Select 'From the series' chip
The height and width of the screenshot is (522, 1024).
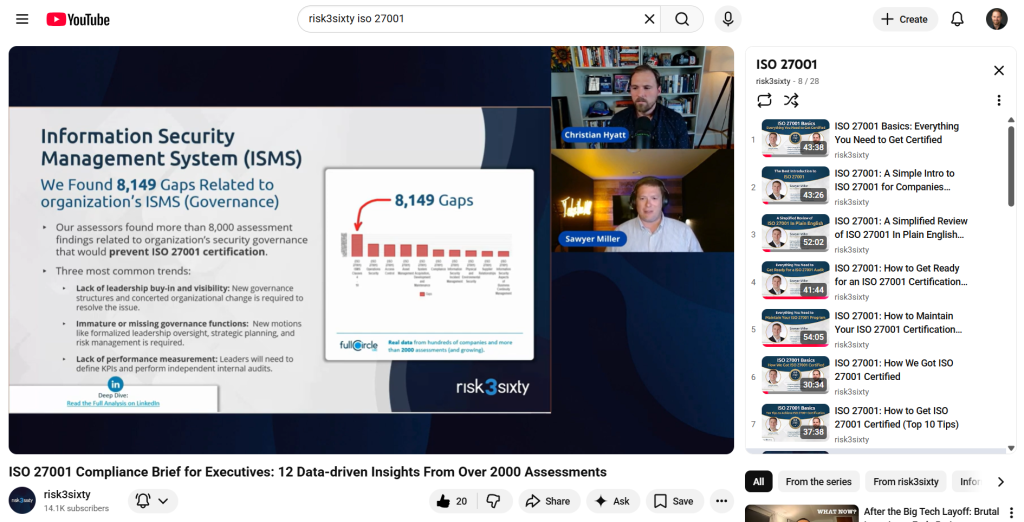[818, 481]
